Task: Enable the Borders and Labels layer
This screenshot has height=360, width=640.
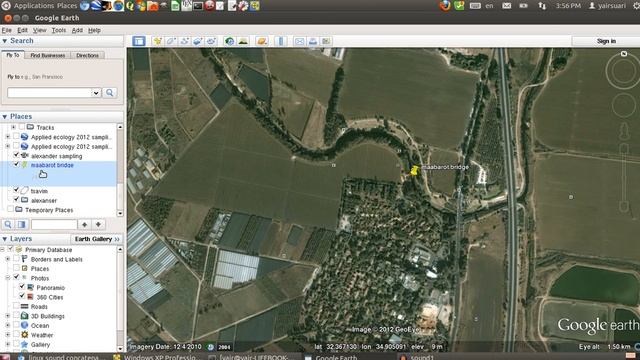Action: coord(16,259)
